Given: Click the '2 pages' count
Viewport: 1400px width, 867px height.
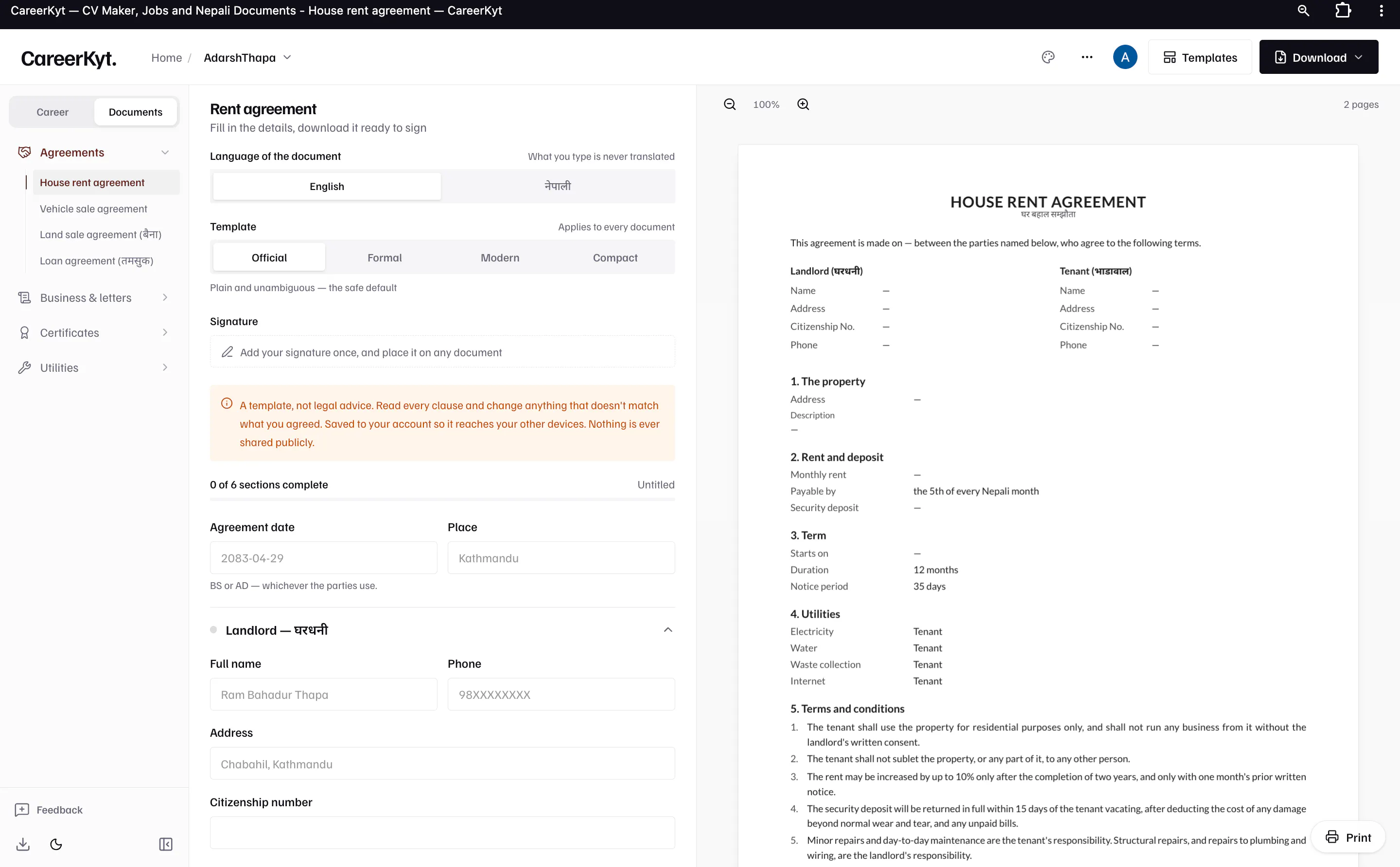Looking at the screenshot, I should coord(1361,104).
